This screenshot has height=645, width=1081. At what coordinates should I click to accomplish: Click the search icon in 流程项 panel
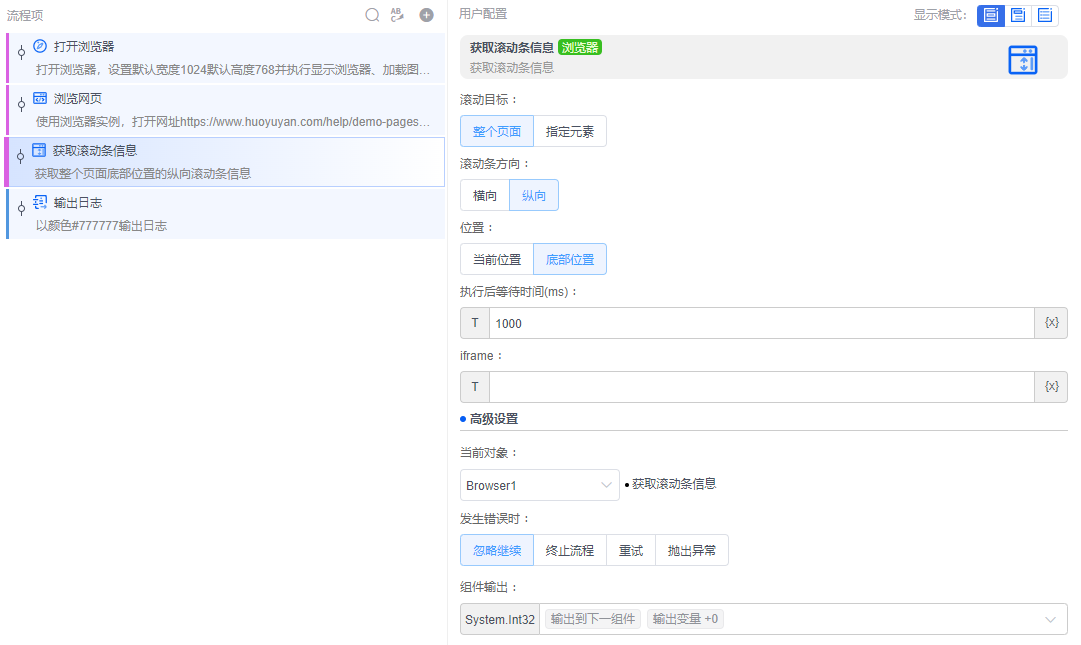(372, 14)
